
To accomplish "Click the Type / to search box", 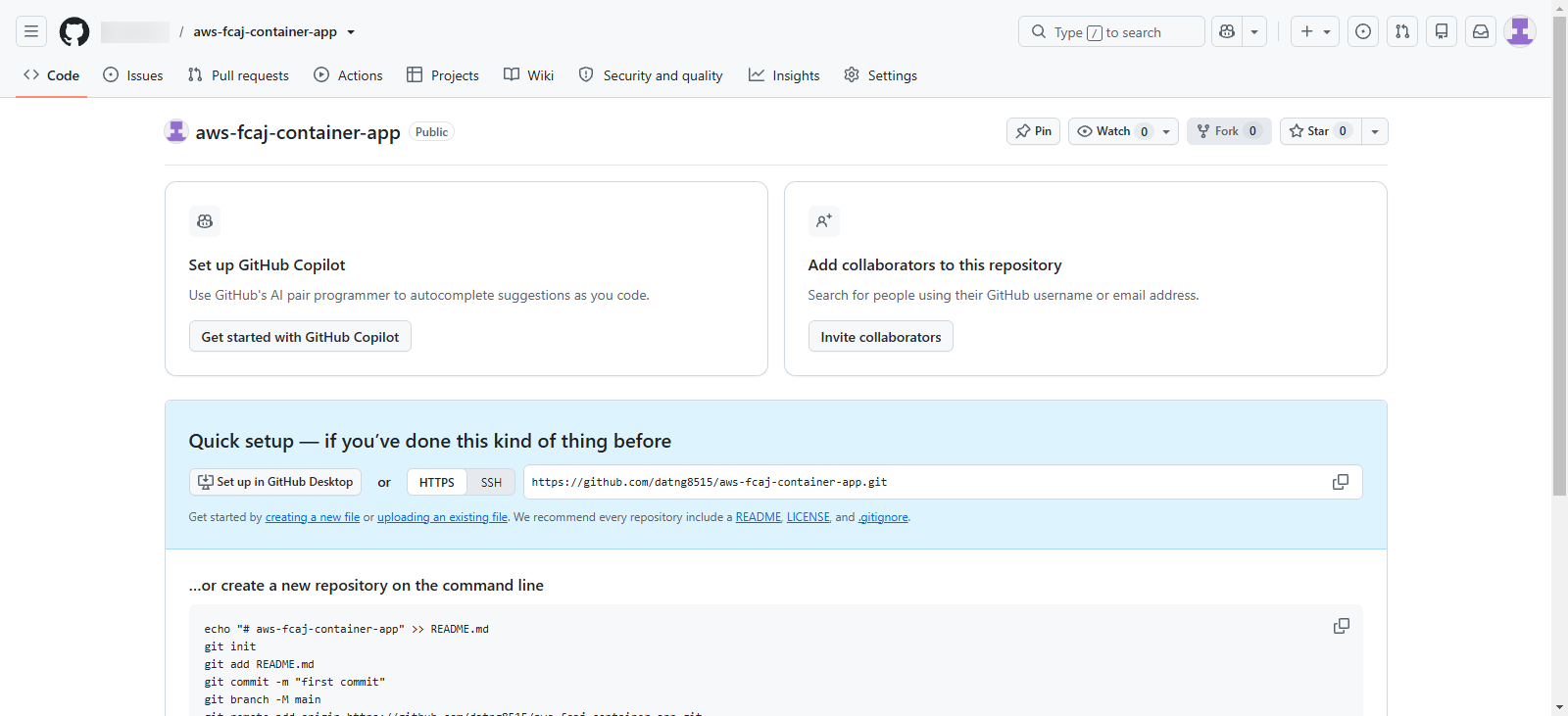I will 1111,31.
